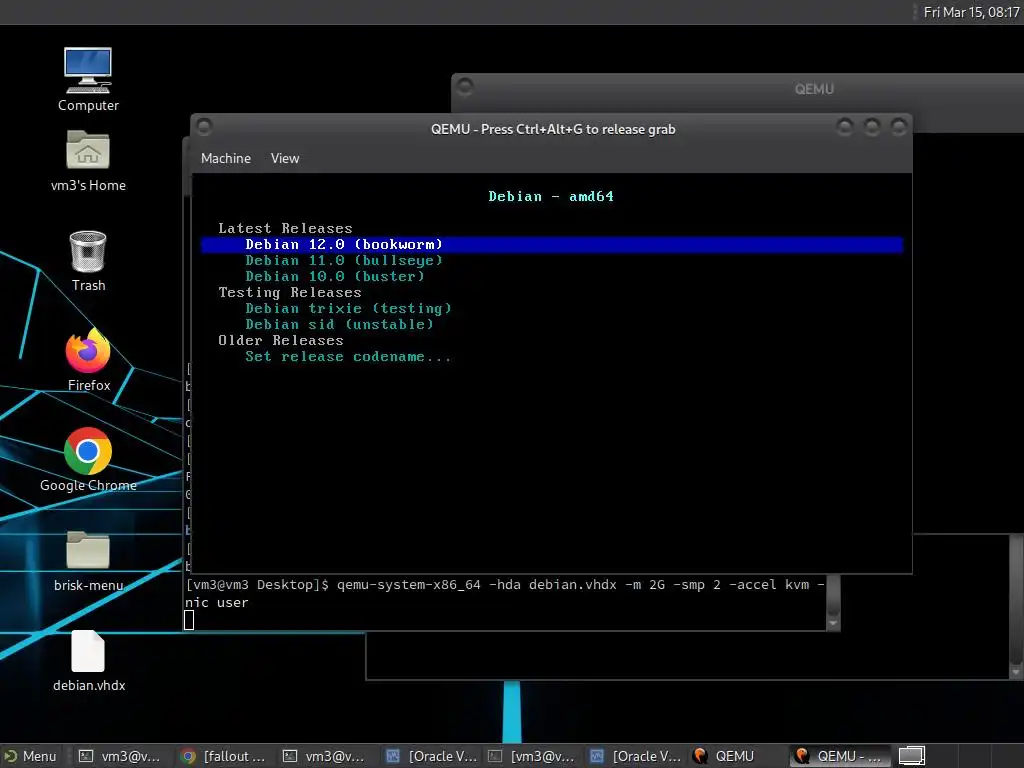Select the debian.vhdx file icon
1024x768 pixels.
click(x=88, y=660)
